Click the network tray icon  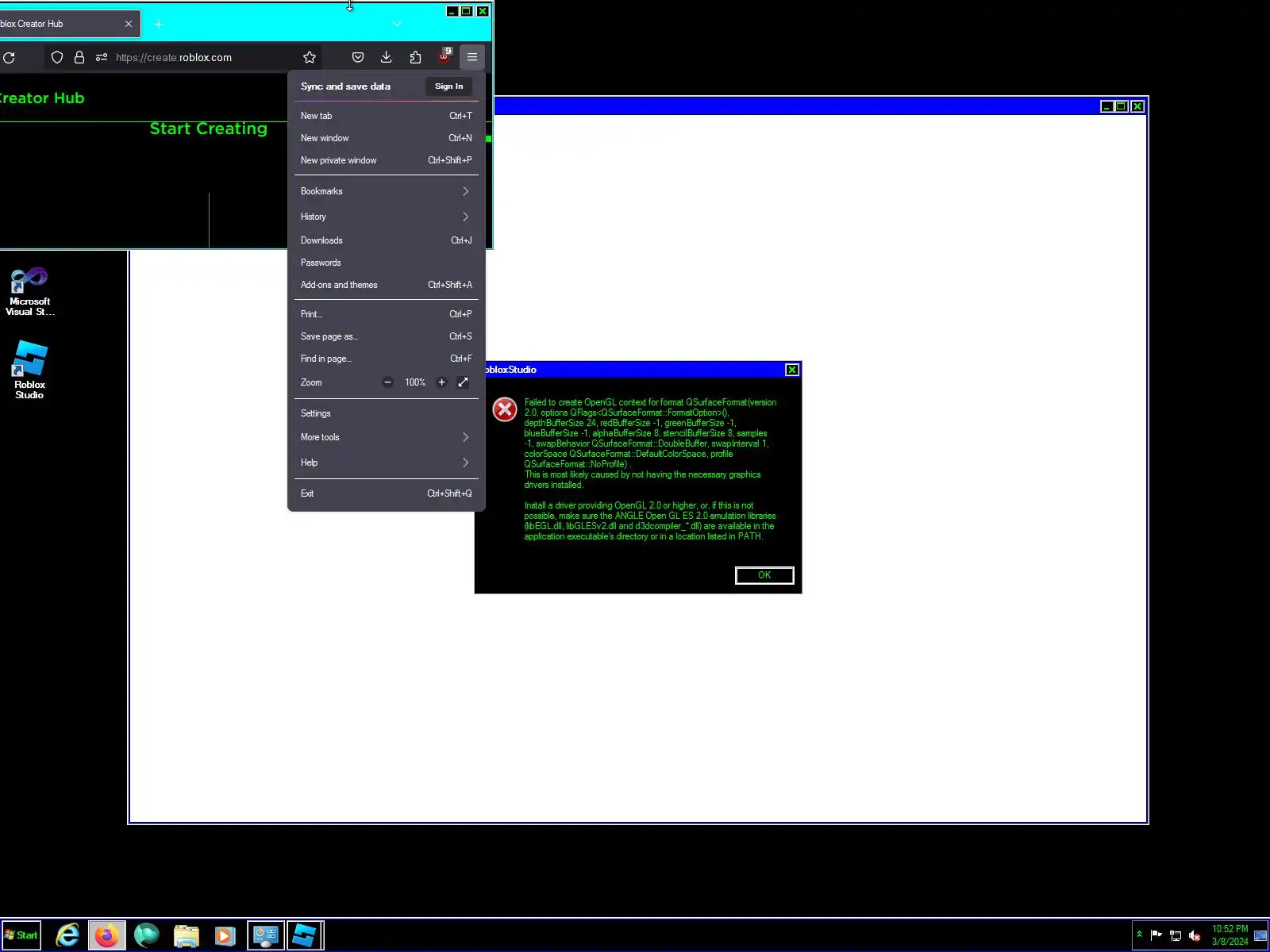[x=1176, y=935]
